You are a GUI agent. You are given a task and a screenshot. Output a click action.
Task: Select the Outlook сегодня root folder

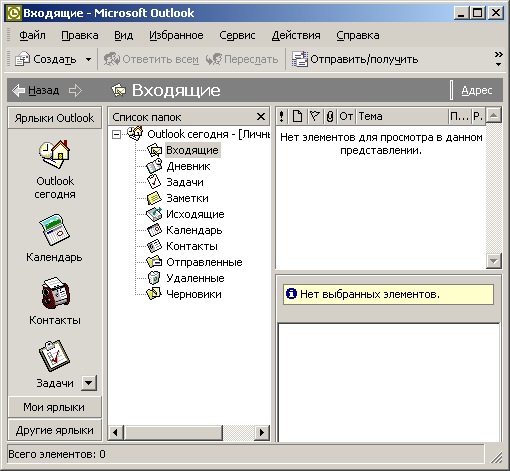(x=209, y=134)
